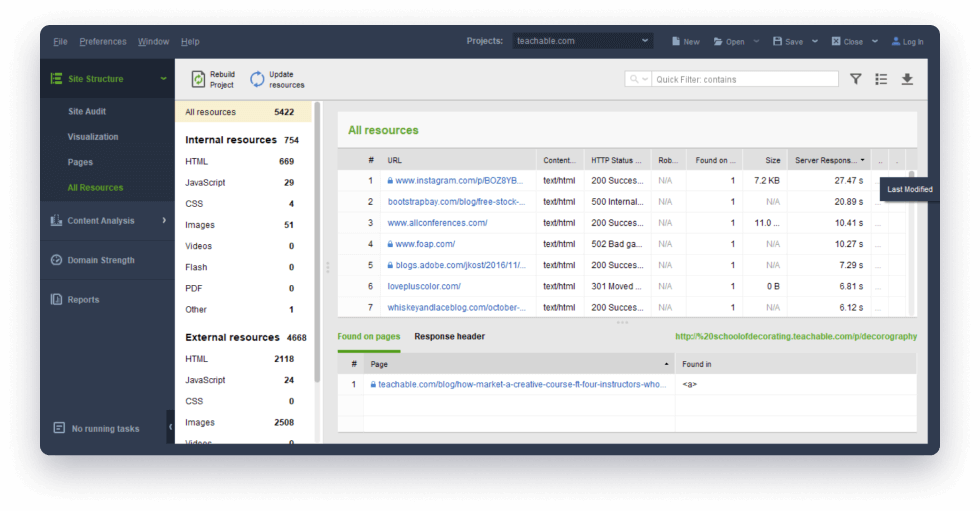Click the list view columns icon
This screenshot has height=511, width=980.
point(881,79)
